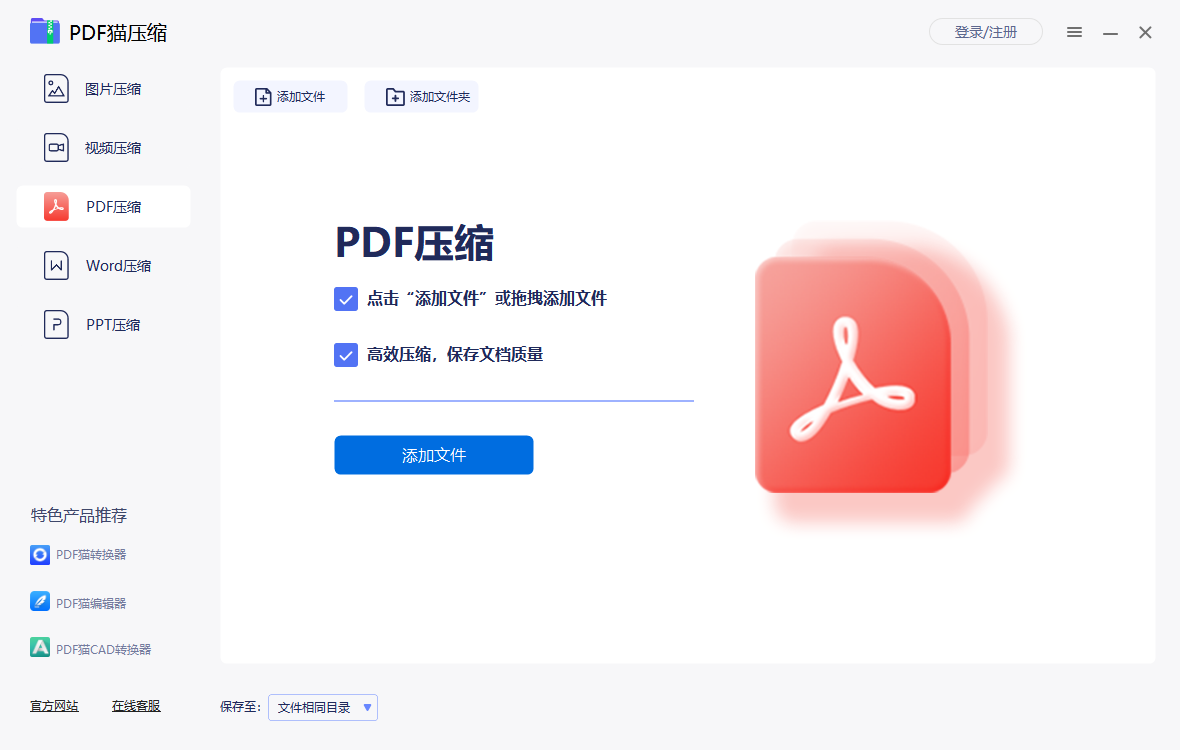
Task: Visit the 官方网站 official website link
Action: click(x=53, y=705)
